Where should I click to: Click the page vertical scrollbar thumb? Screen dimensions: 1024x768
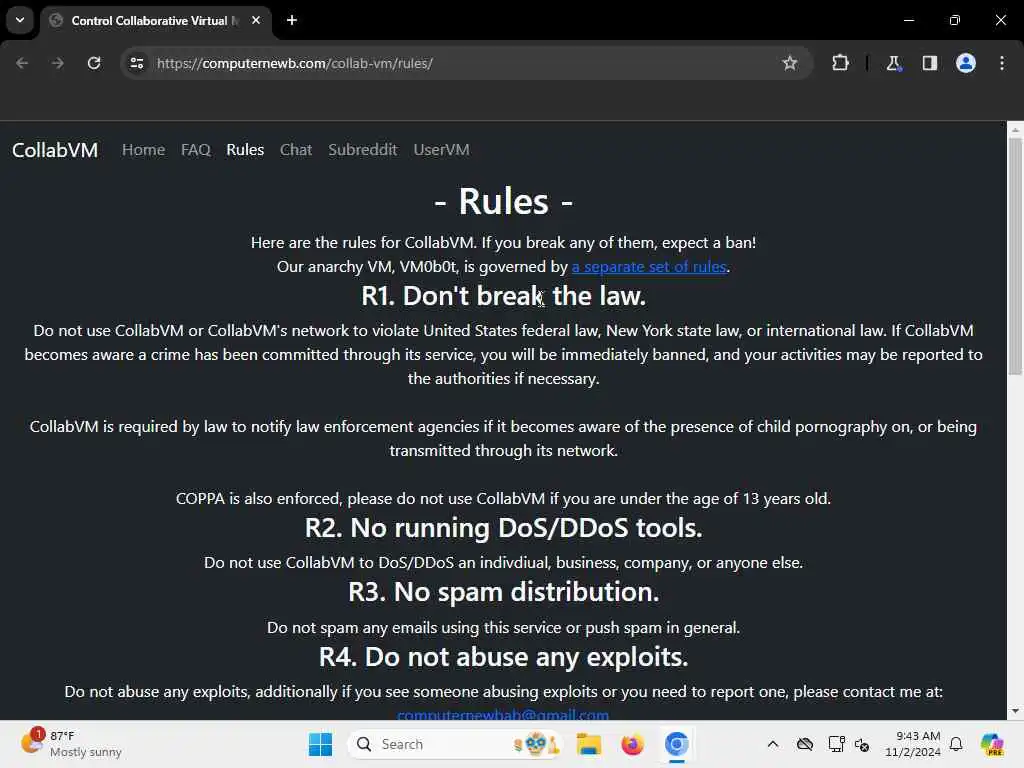coord(1015,257)
